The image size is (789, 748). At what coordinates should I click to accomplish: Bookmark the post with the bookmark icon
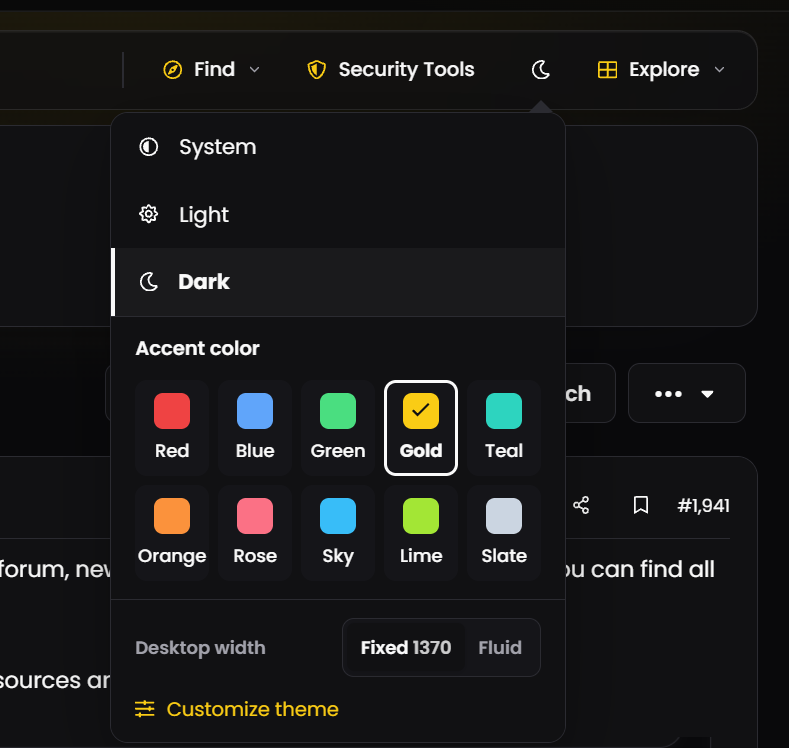pos(641,505)
